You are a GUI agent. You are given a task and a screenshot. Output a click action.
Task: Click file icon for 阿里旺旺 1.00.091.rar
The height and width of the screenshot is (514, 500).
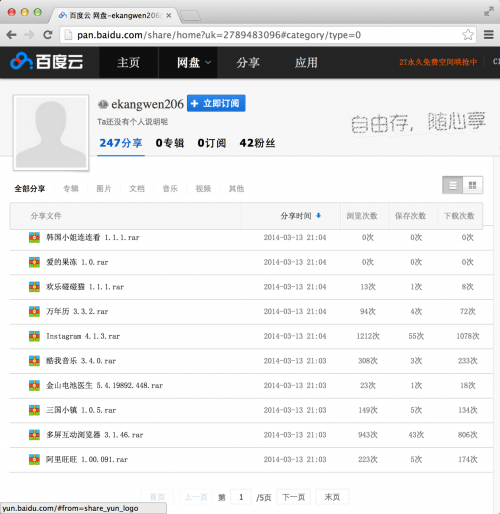click(34, 459)
